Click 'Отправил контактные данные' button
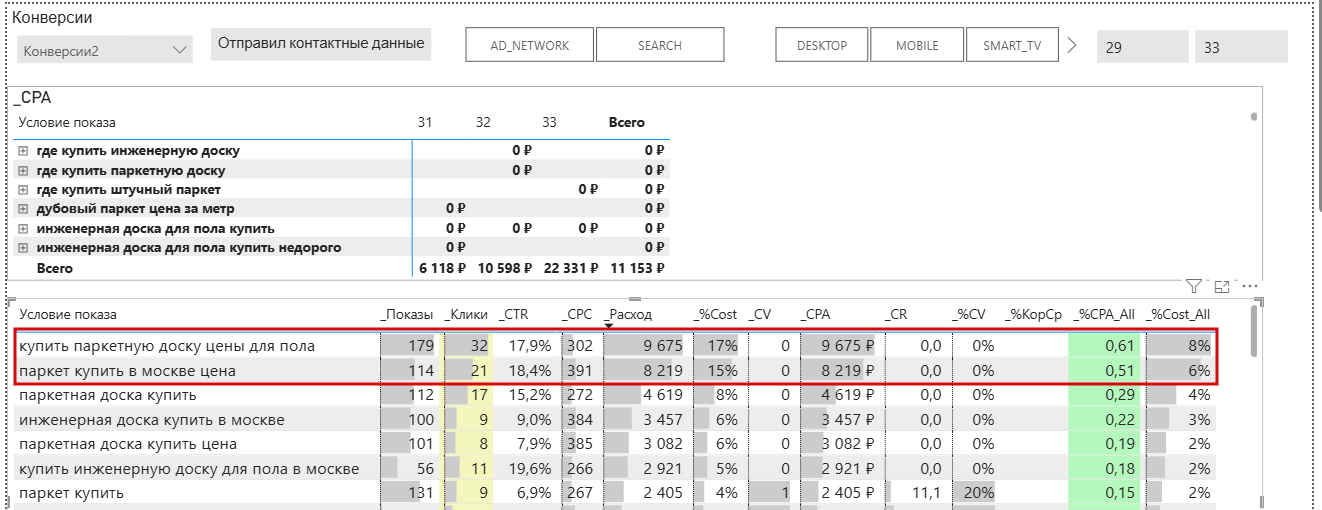The height and width of the screenshot is (510, 1322). tap(321, 44)
